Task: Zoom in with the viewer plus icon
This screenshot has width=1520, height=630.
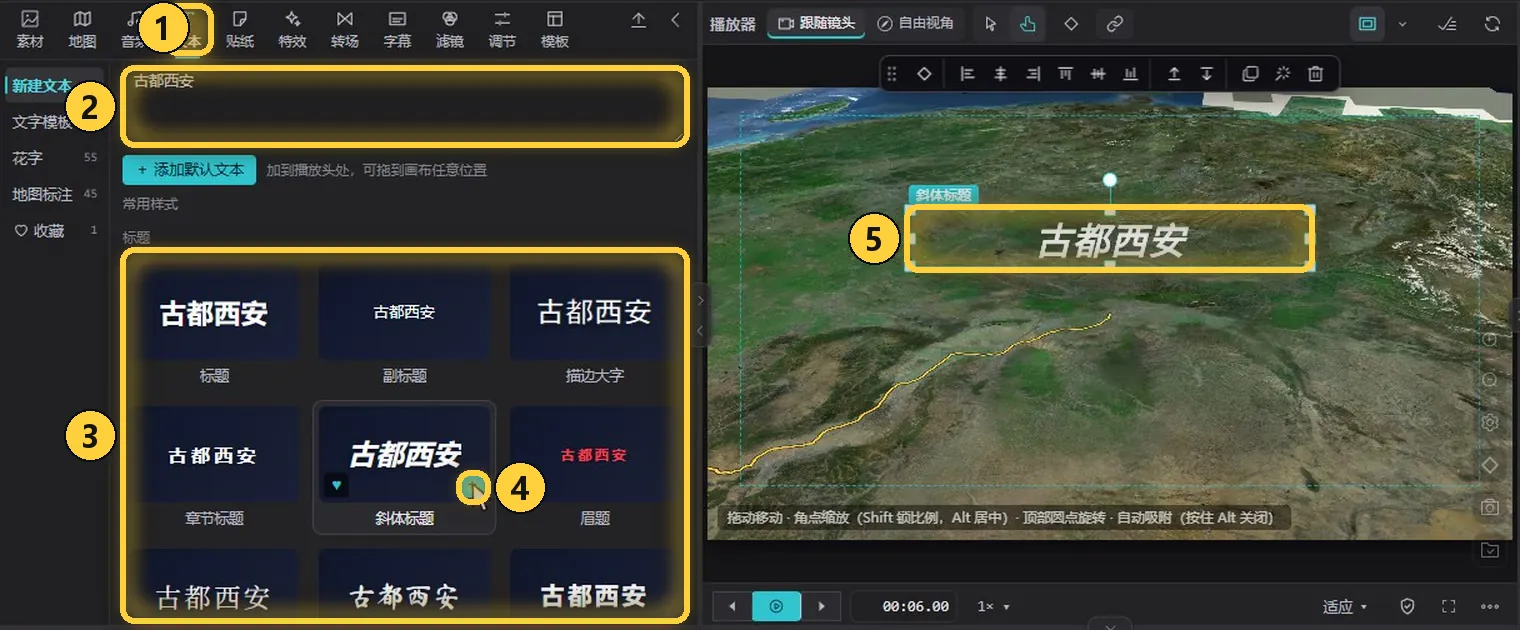Action: (x=1490, y=341)
